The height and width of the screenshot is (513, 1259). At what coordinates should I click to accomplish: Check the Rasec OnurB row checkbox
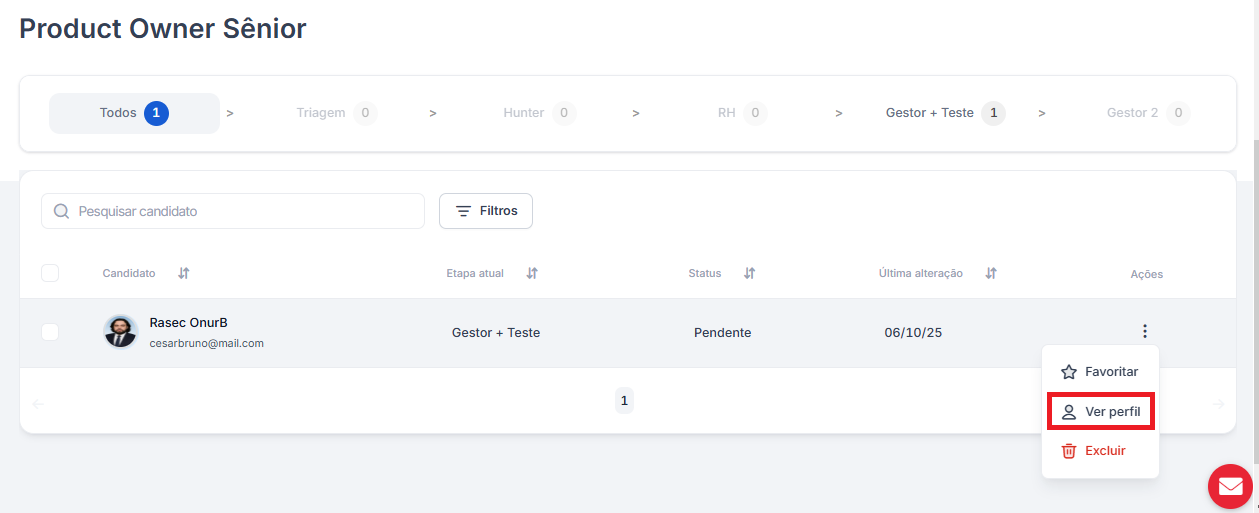(x=50, y=332)
